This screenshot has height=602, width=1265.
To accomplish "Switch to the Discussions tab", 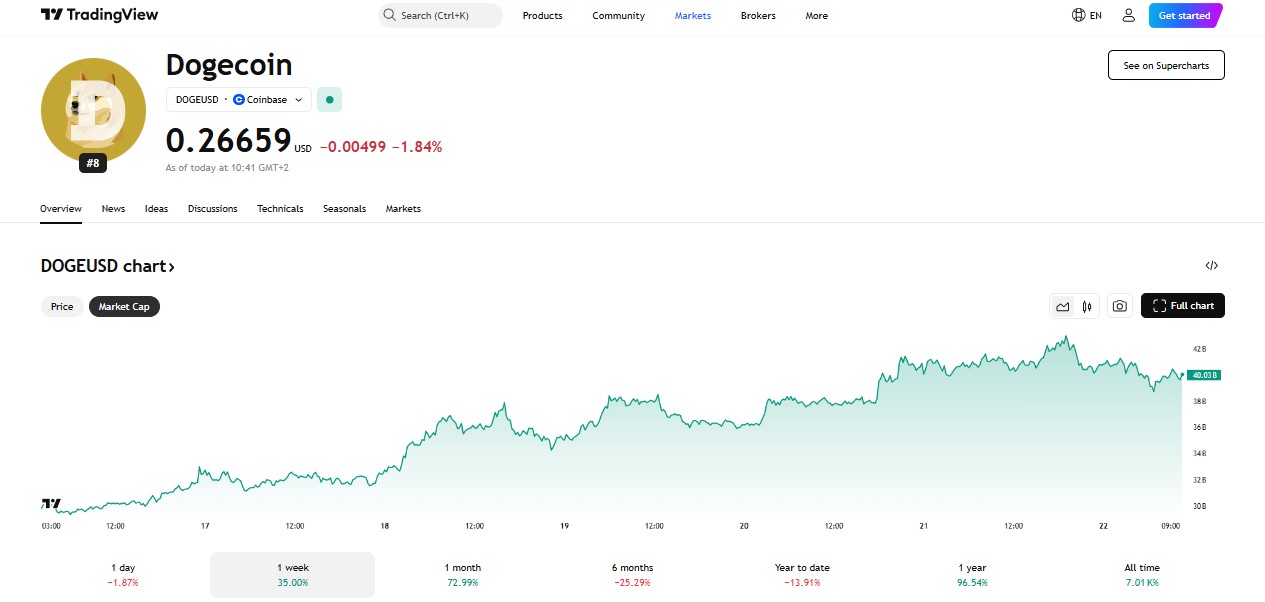I will [213, 208].
